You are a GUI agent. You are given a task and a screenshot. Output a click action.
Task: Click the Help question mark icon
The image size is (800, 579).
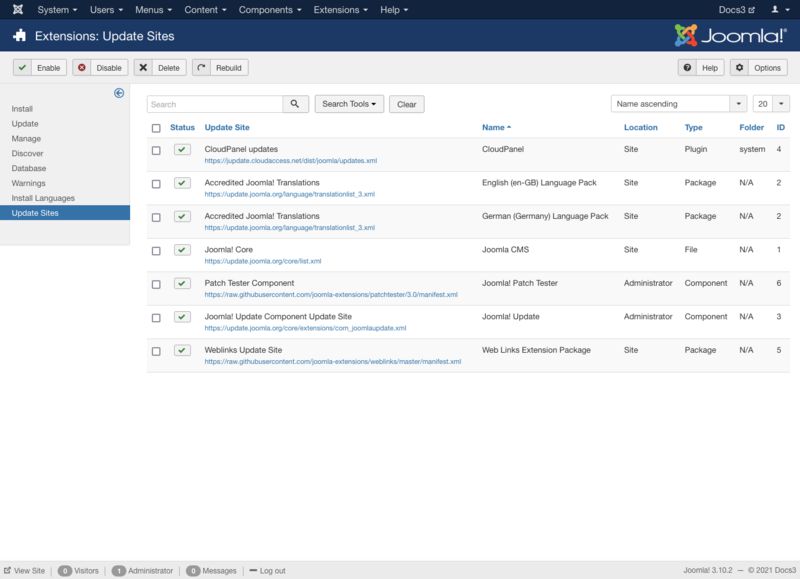tap(687, 68)
